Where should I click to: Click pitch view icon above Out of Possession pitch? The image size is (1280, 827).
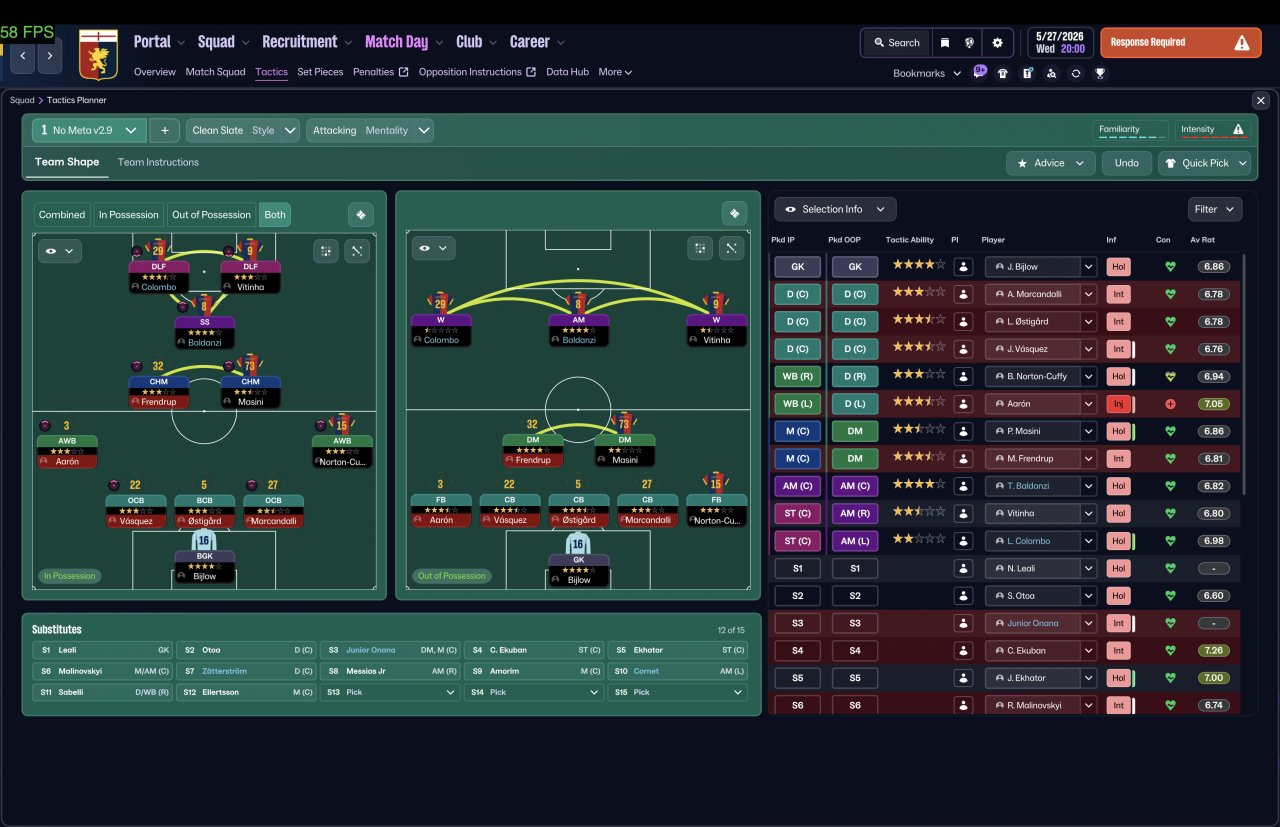click(735, 214)
